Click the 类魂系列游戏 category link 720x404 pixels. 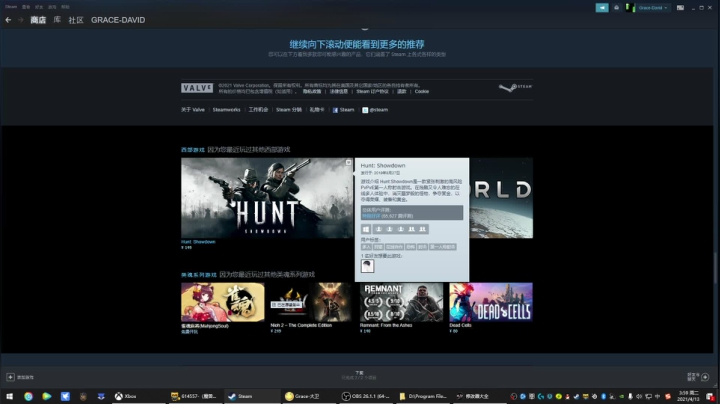click(x=198, y=275)
